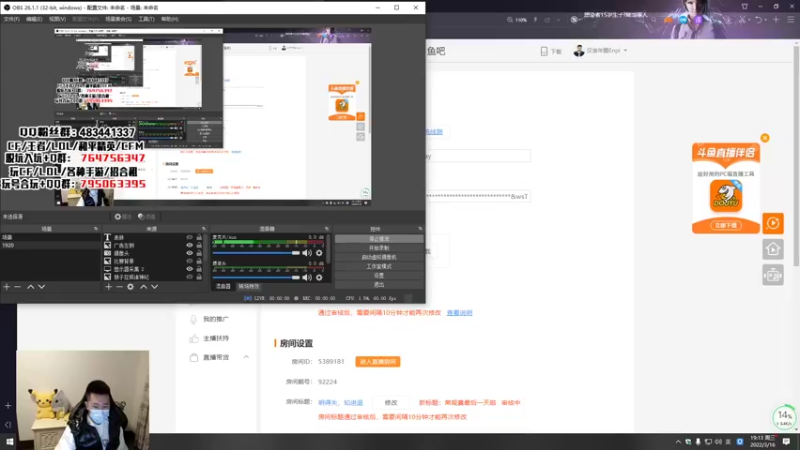Image resolution: width=800 pixels, height=450 pixels.
Task: Move the scene up with the scenes panel up arrow
Action: tap(31, 287)
